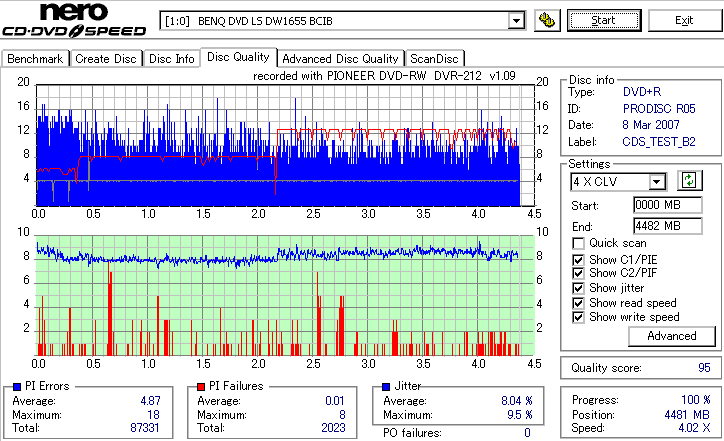Toggle Show jitter checkbox
This screenshot has width=724, height=441.
point(578,288)
